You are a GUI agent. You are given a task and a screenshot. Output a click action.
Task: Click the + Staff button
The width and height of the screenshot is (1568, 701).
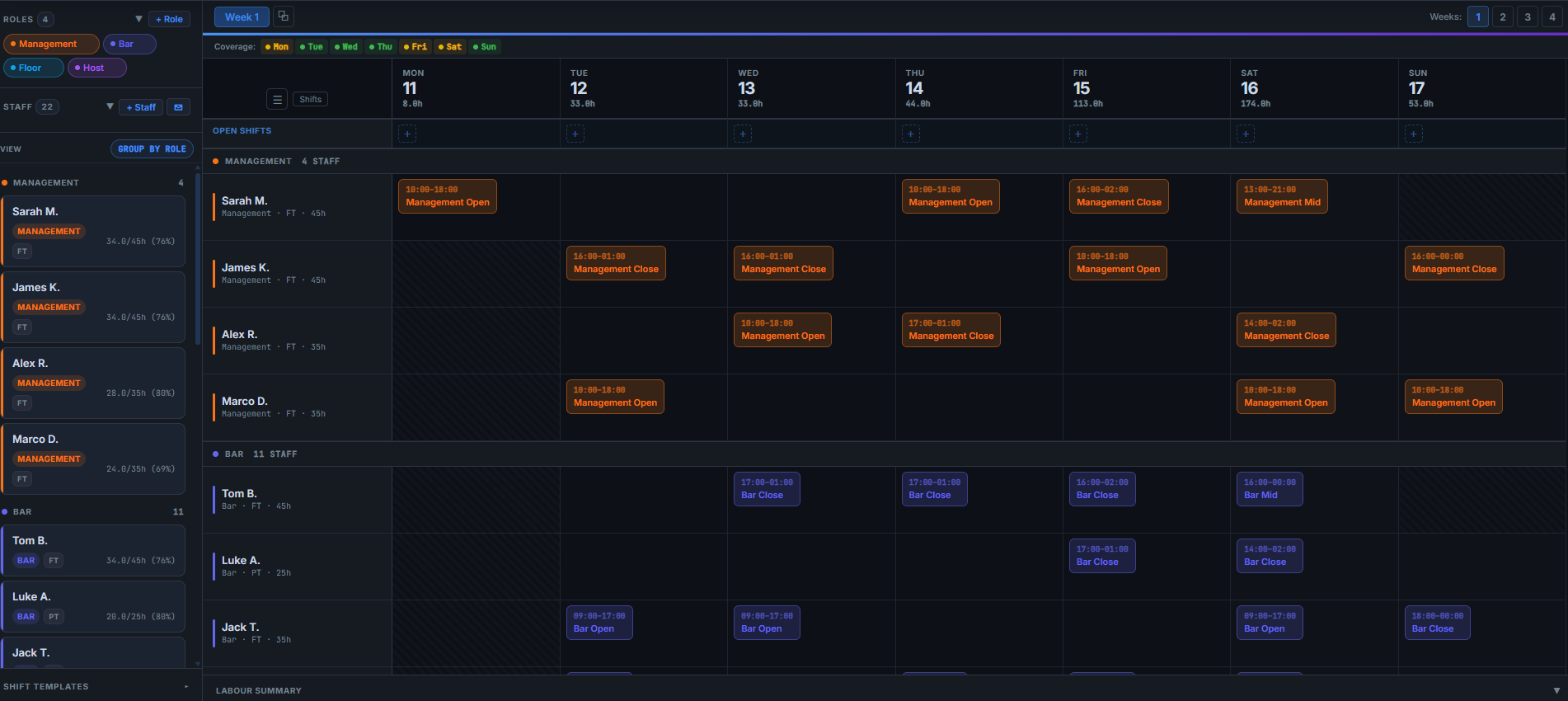(141, 107)
